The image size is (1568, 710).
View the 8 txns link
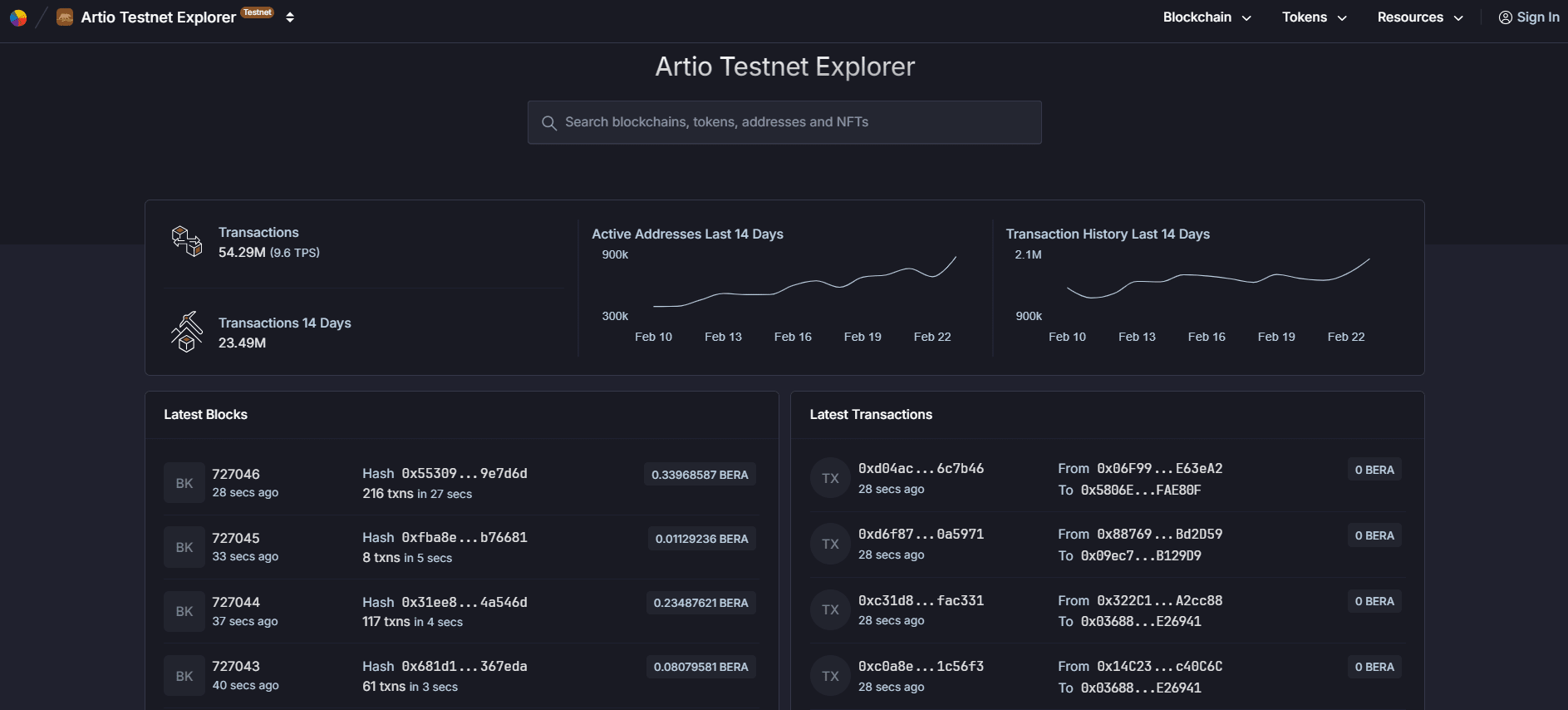(381, 557)
